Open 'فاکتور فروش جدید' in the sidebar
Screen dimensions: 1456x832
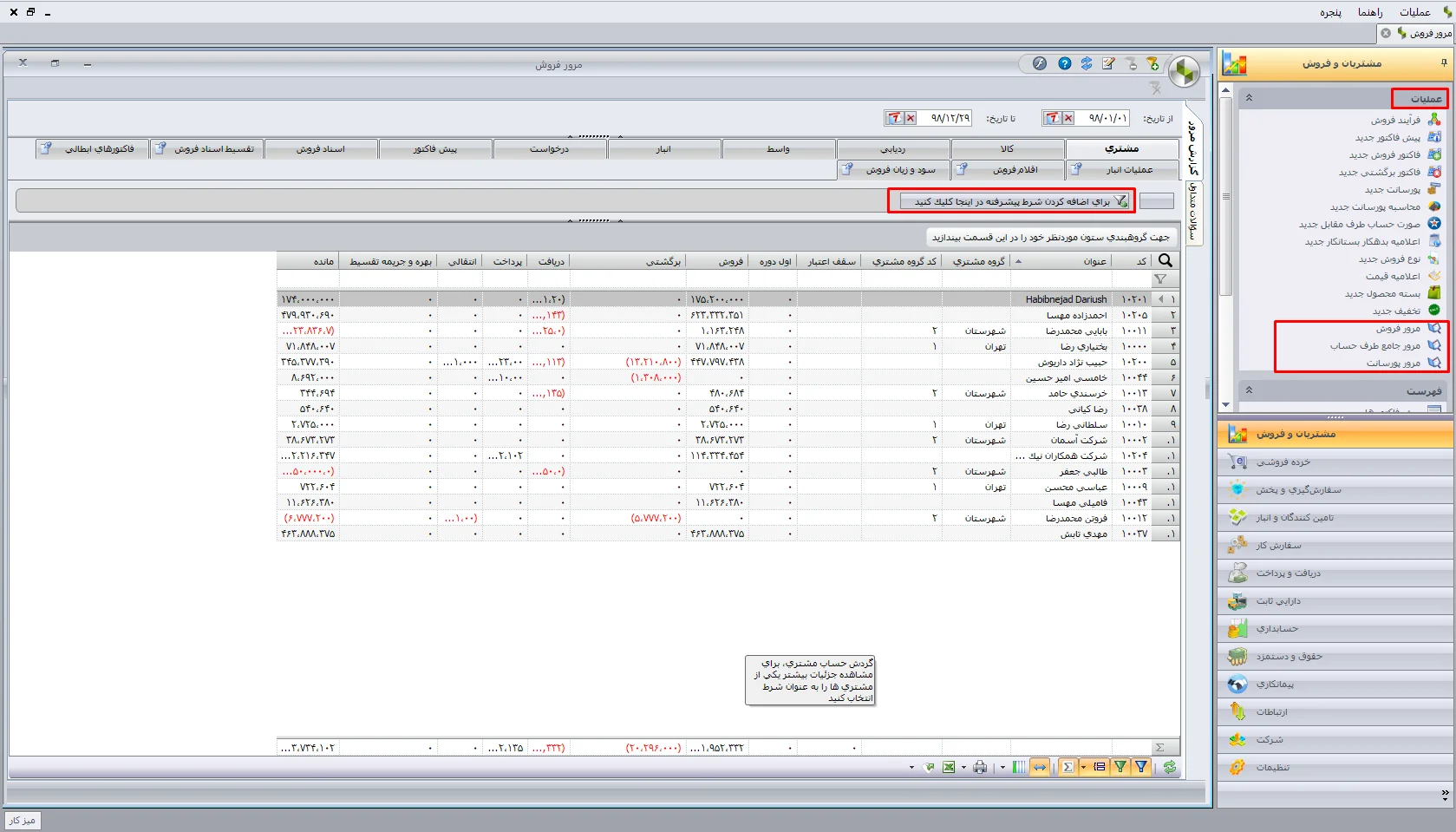coord(1384,154)
